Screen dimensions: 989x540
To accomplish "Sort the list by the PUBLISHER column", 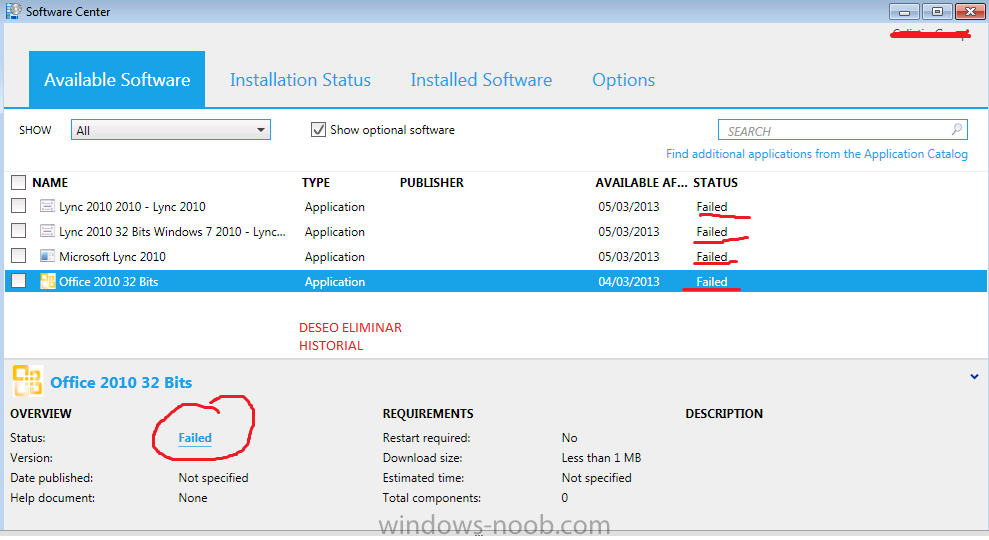I will (431, 183).
